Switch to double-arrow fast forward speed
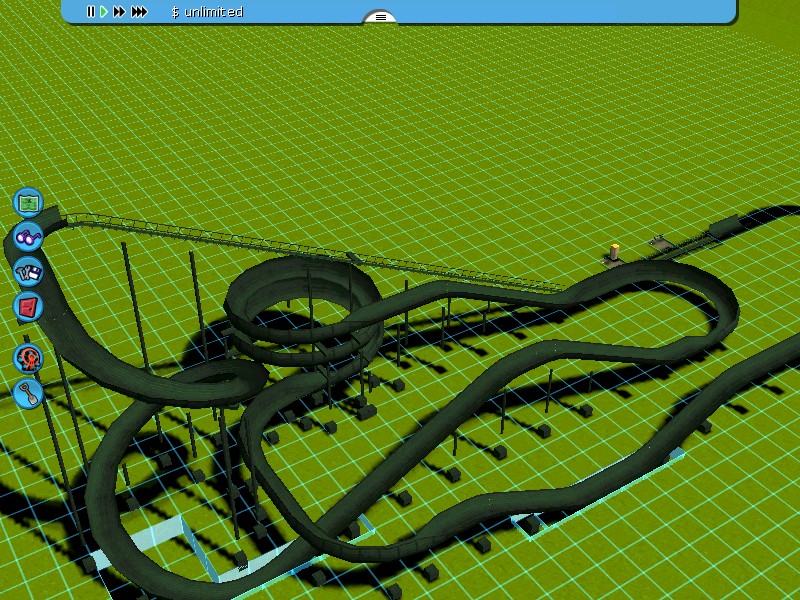 (x=120, y=12)
